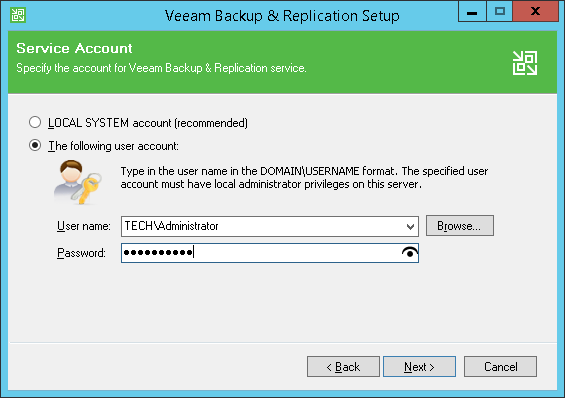Viewport: 565px width, 398px height.
Task: Reveal password with the eye icon
Action: pos(410,252)
